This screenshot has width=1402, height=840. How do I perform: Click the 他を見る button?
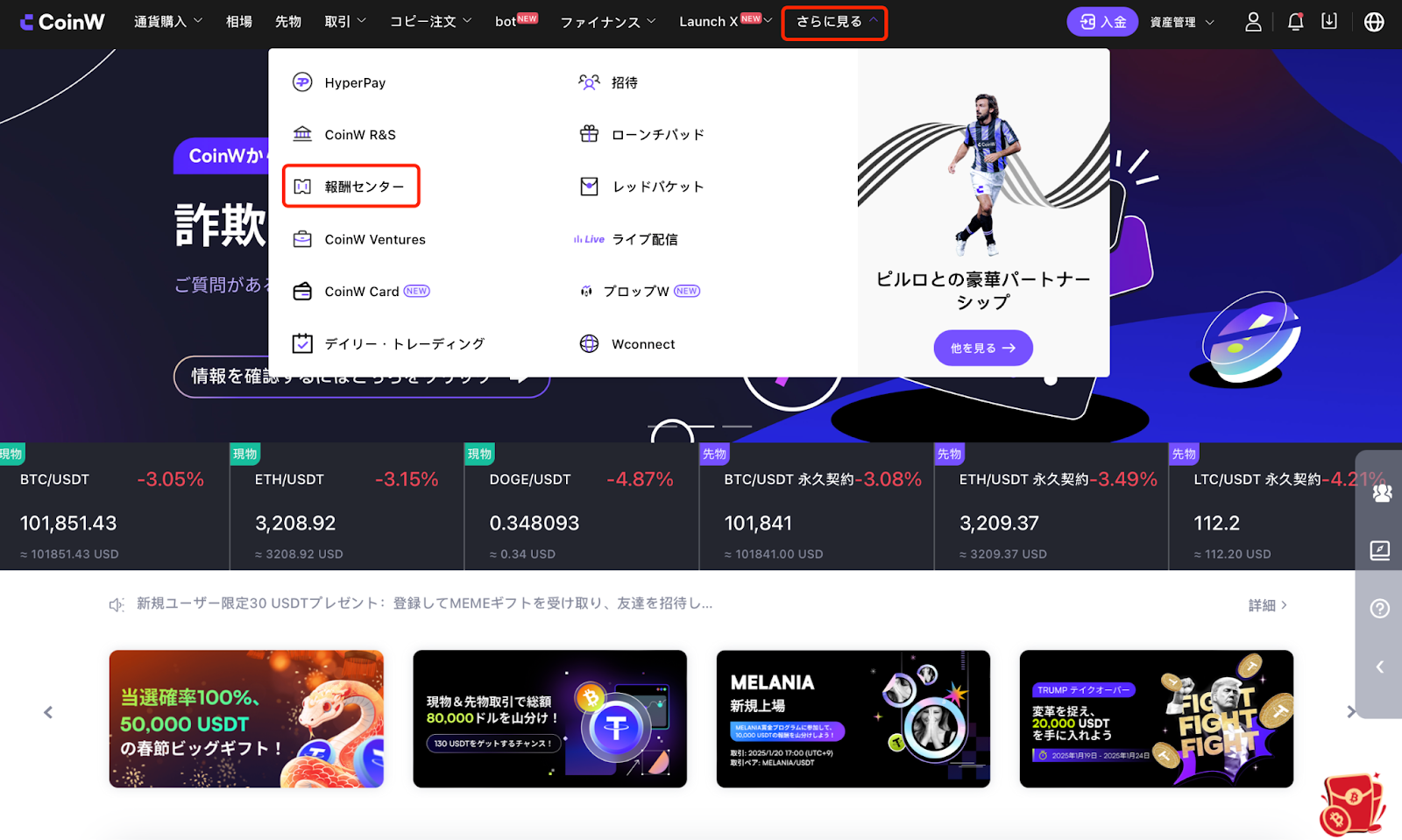tap(983, 348)
